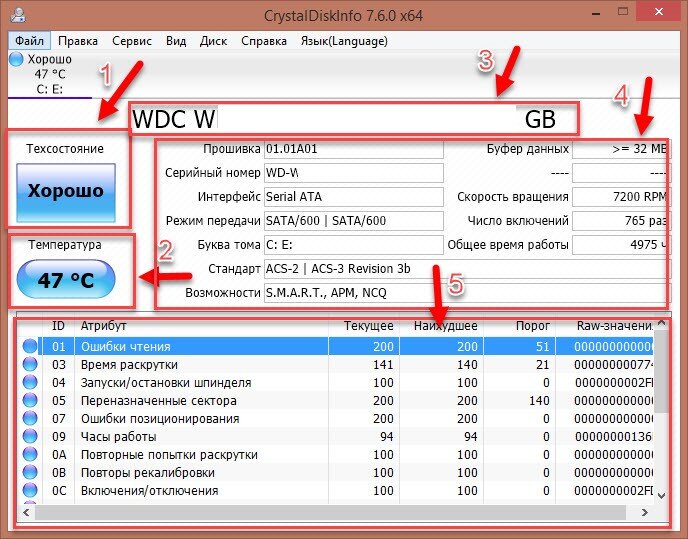Open the Сервис menu
688x539 pixels.
coord(132,41)
